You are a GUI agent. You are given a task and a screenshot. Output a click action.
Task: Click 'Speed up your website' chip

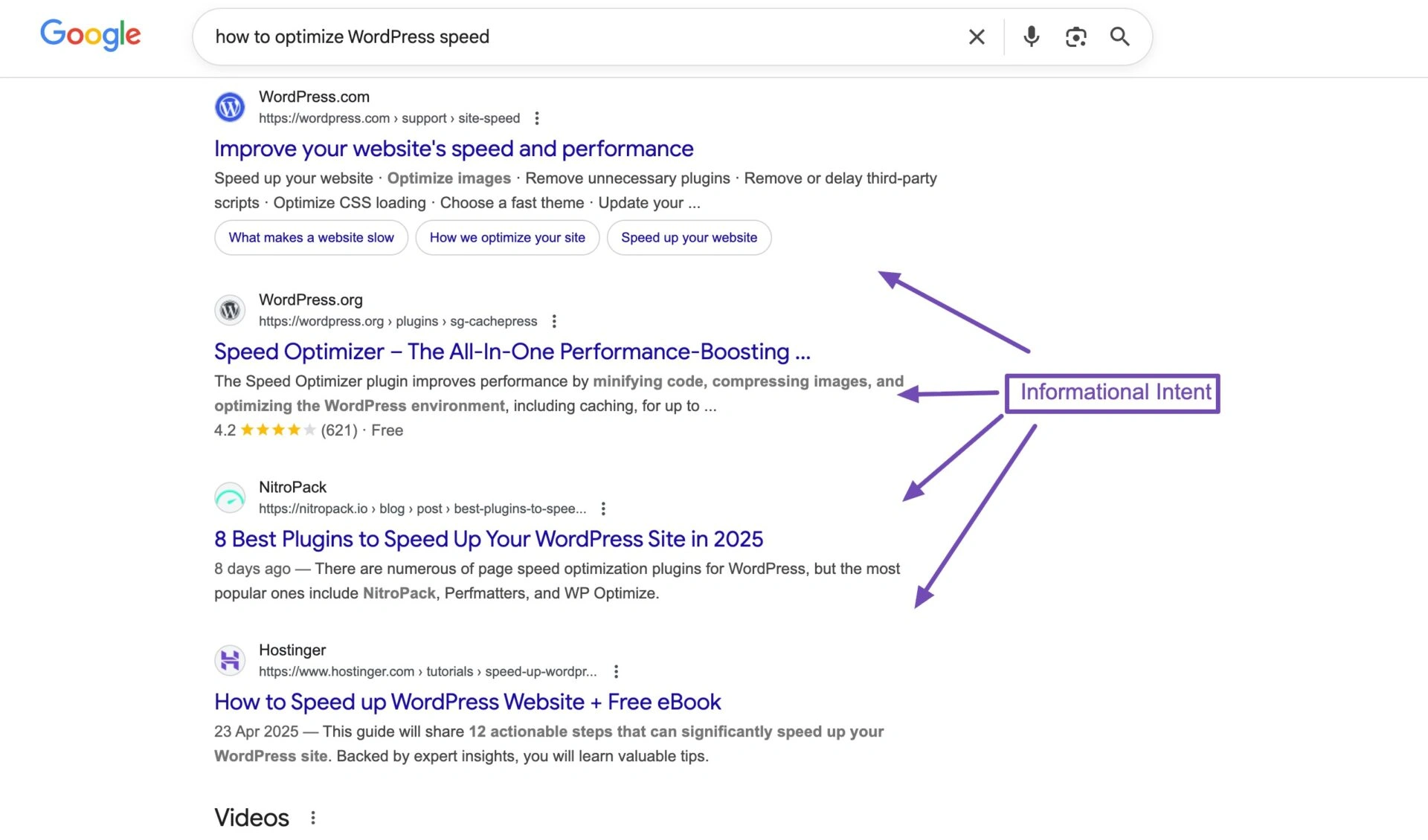coord(689,238)
